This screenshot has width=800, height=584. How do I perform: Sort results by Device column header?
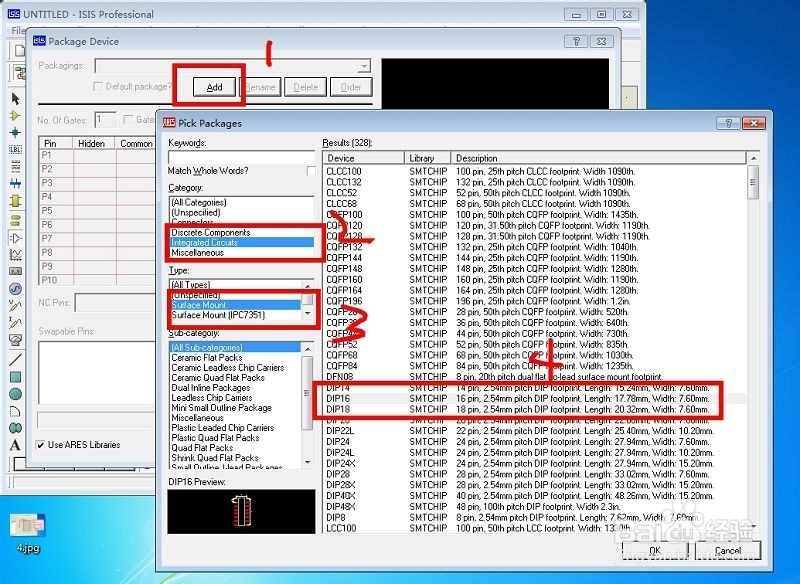coord(364,158)
